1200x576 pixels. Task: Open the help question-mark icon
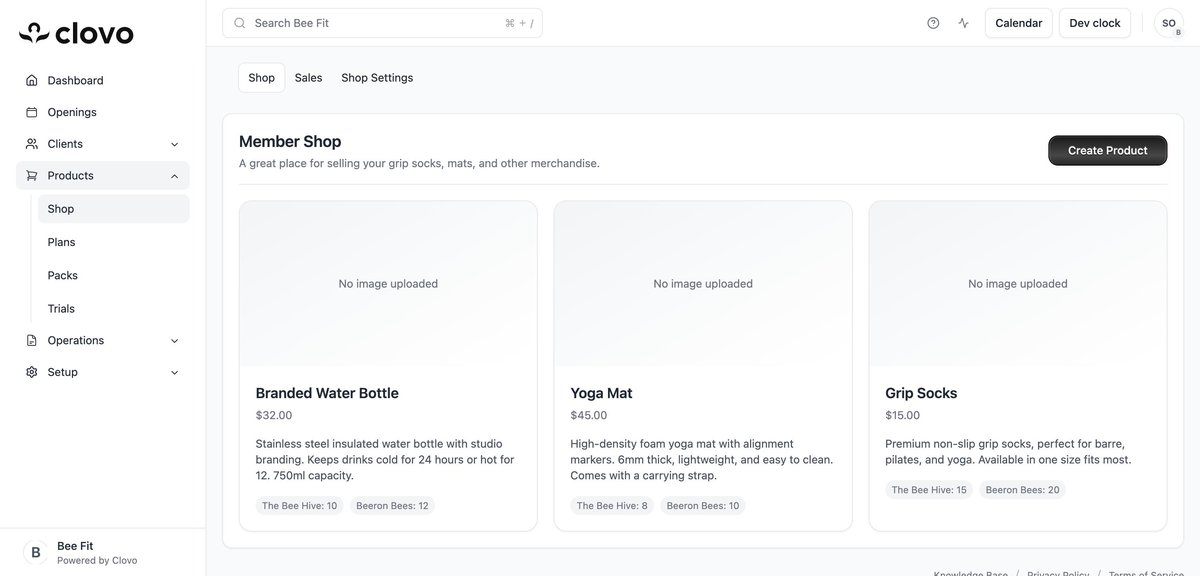point(932,21)
